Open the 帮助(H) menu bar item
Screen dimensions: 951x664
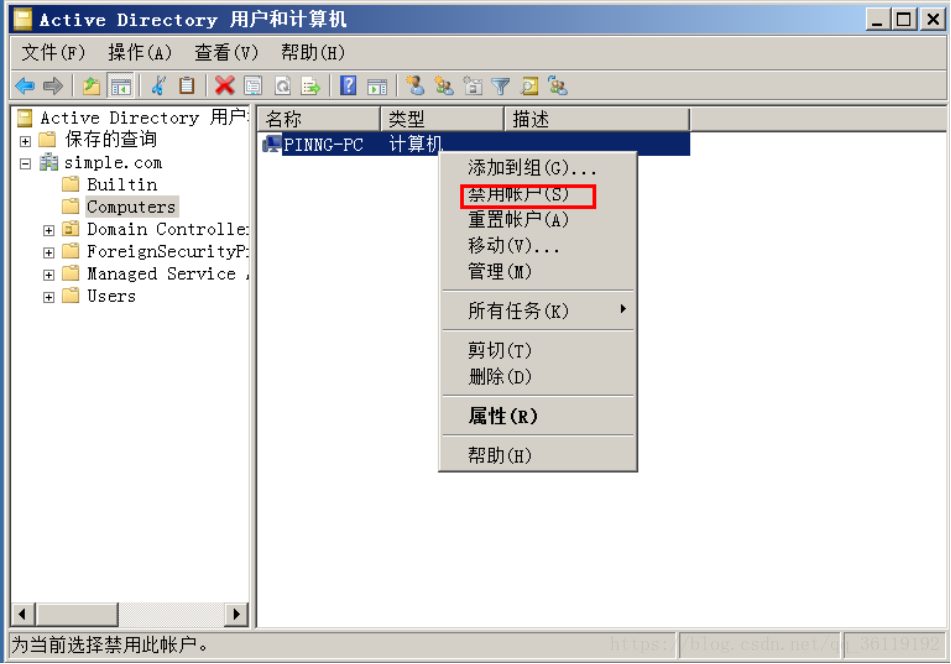313,53
